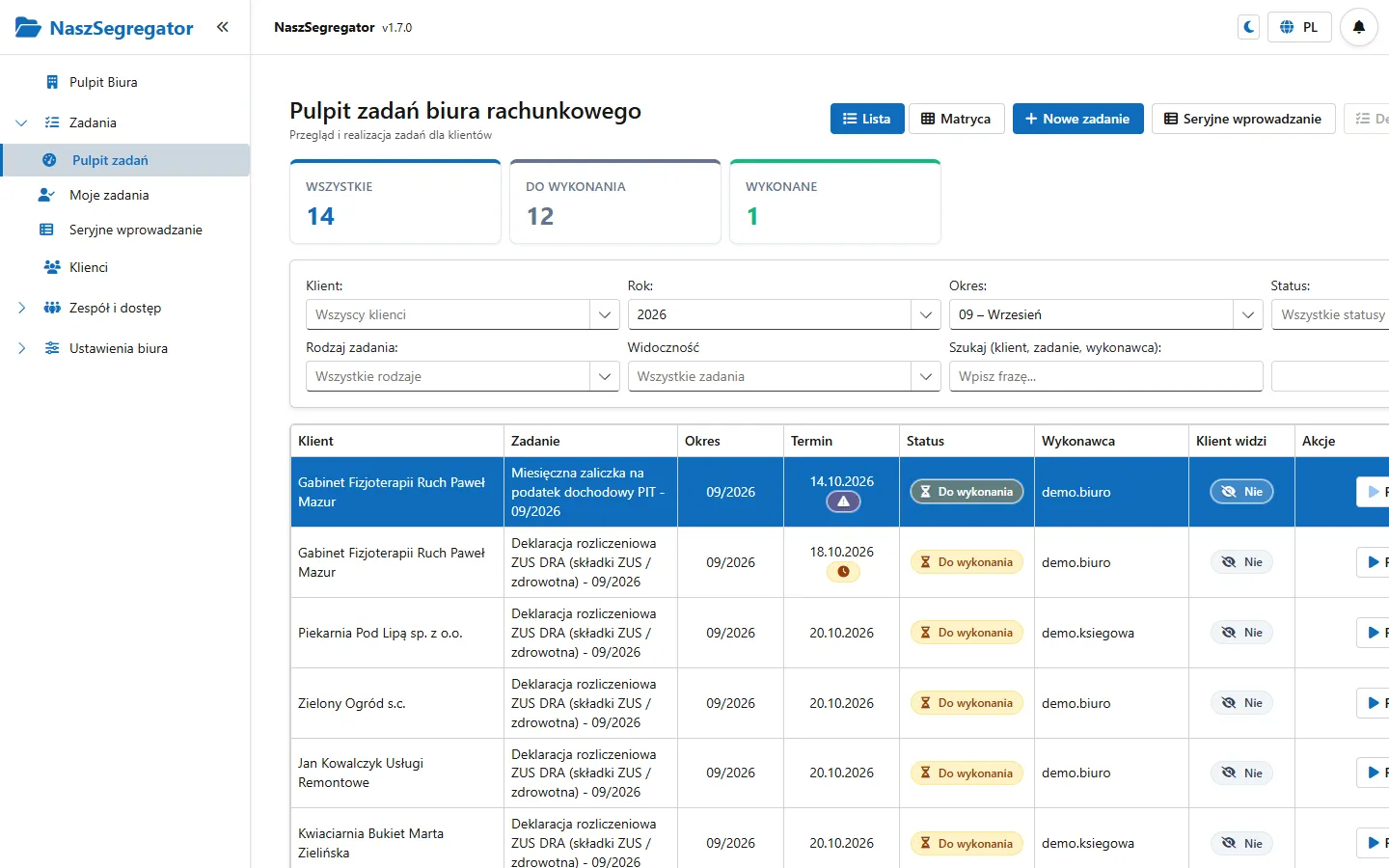
Task: Toggle dark mode moon icon
Action: tap(1249, 27)
